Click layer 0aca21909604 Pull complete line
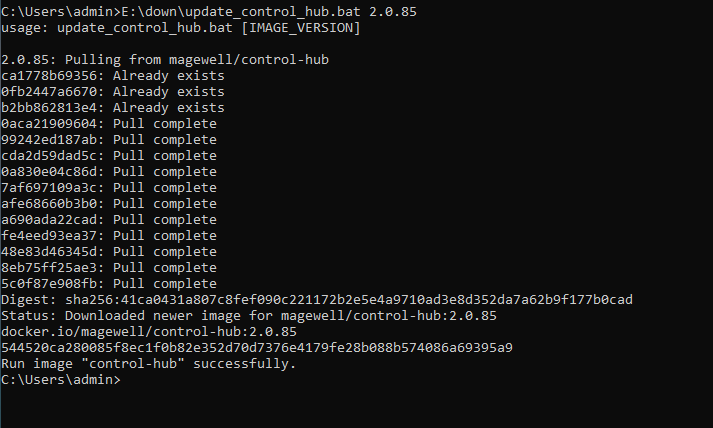Screen dimensions: 713x428 (109, 124)
